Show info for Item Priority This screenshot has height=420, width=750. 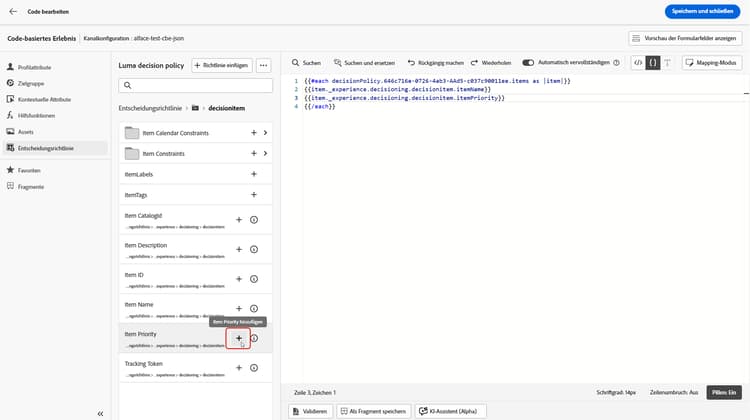click(254, 338)
